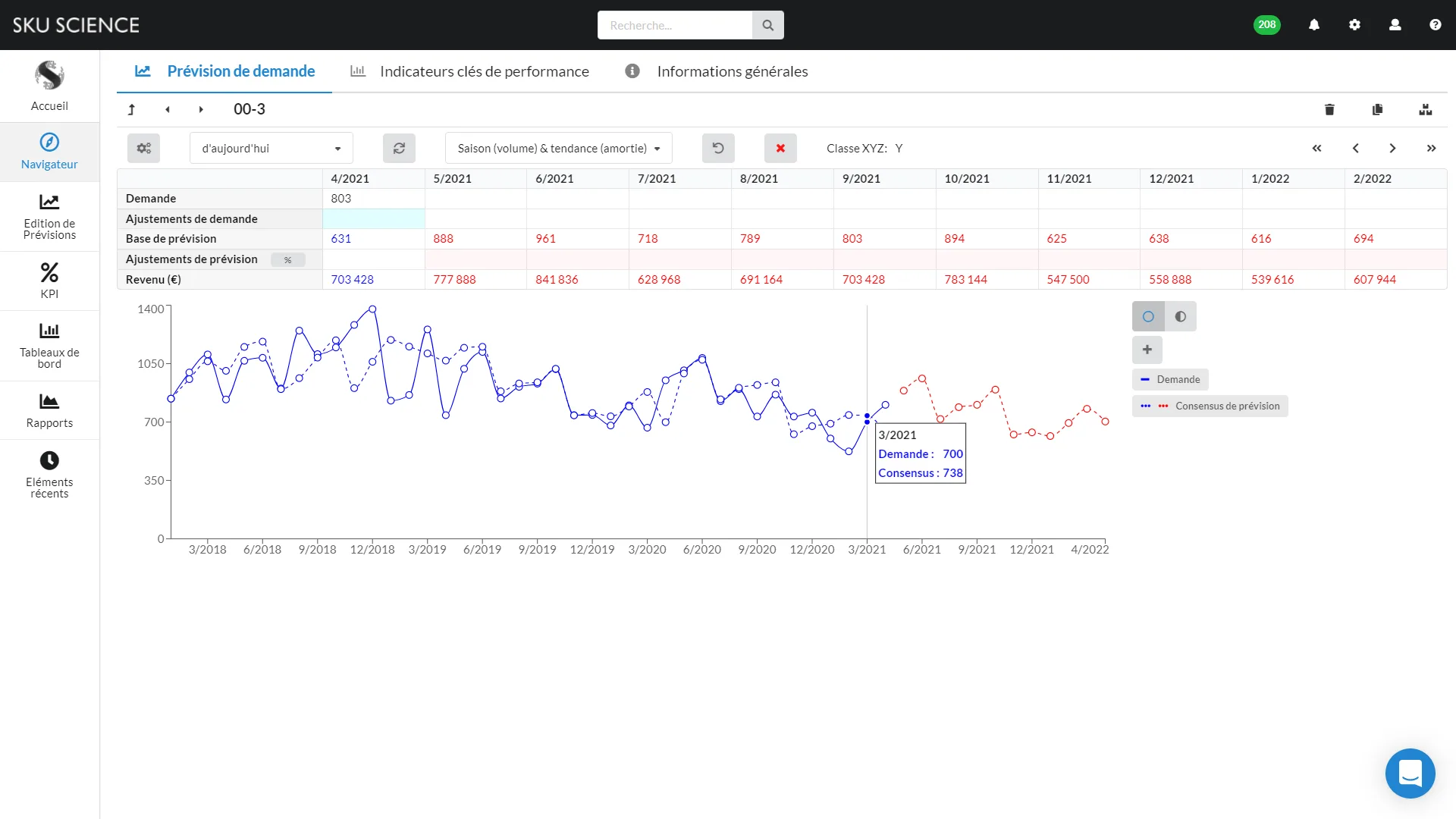Open the hierarchy tree icon

pyautogui.click(x=1426, y=110)
